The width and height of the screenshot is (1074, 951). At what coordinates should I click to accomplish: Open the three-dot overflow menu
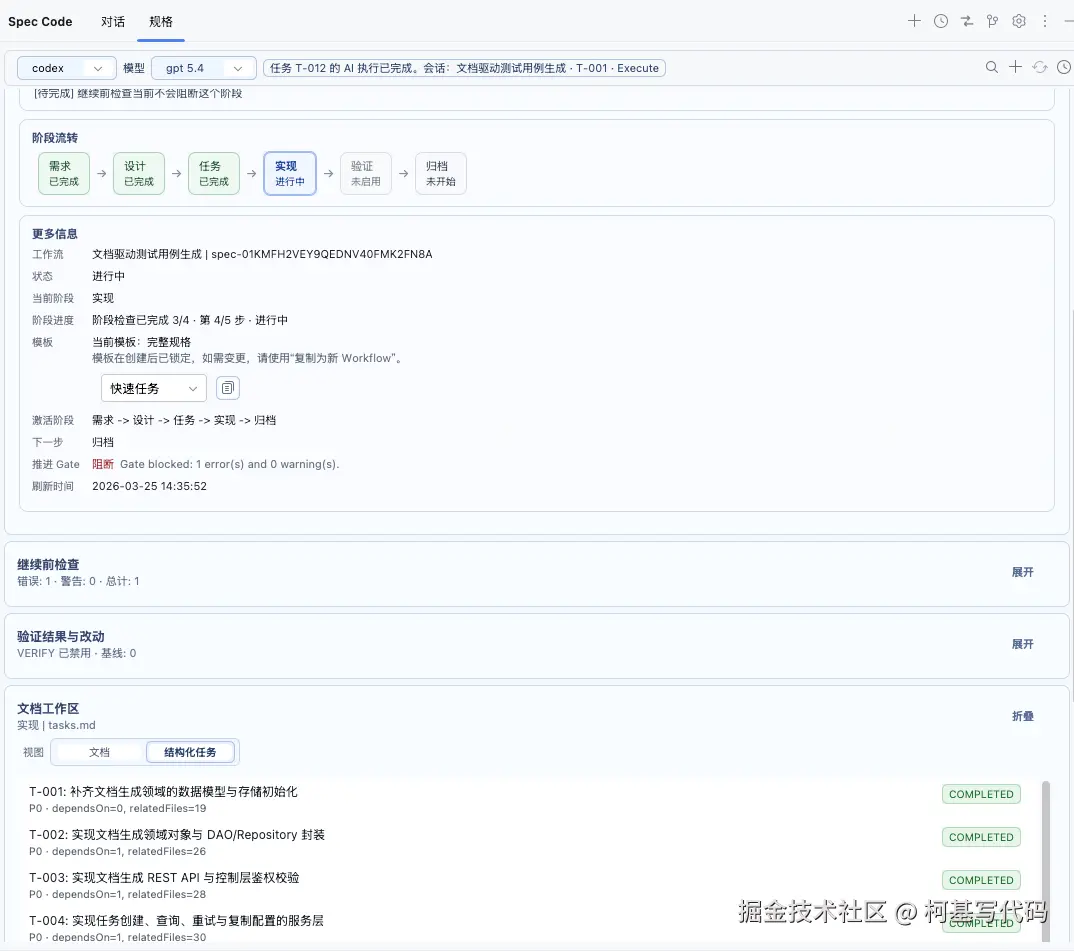[x=1043, y=20]
